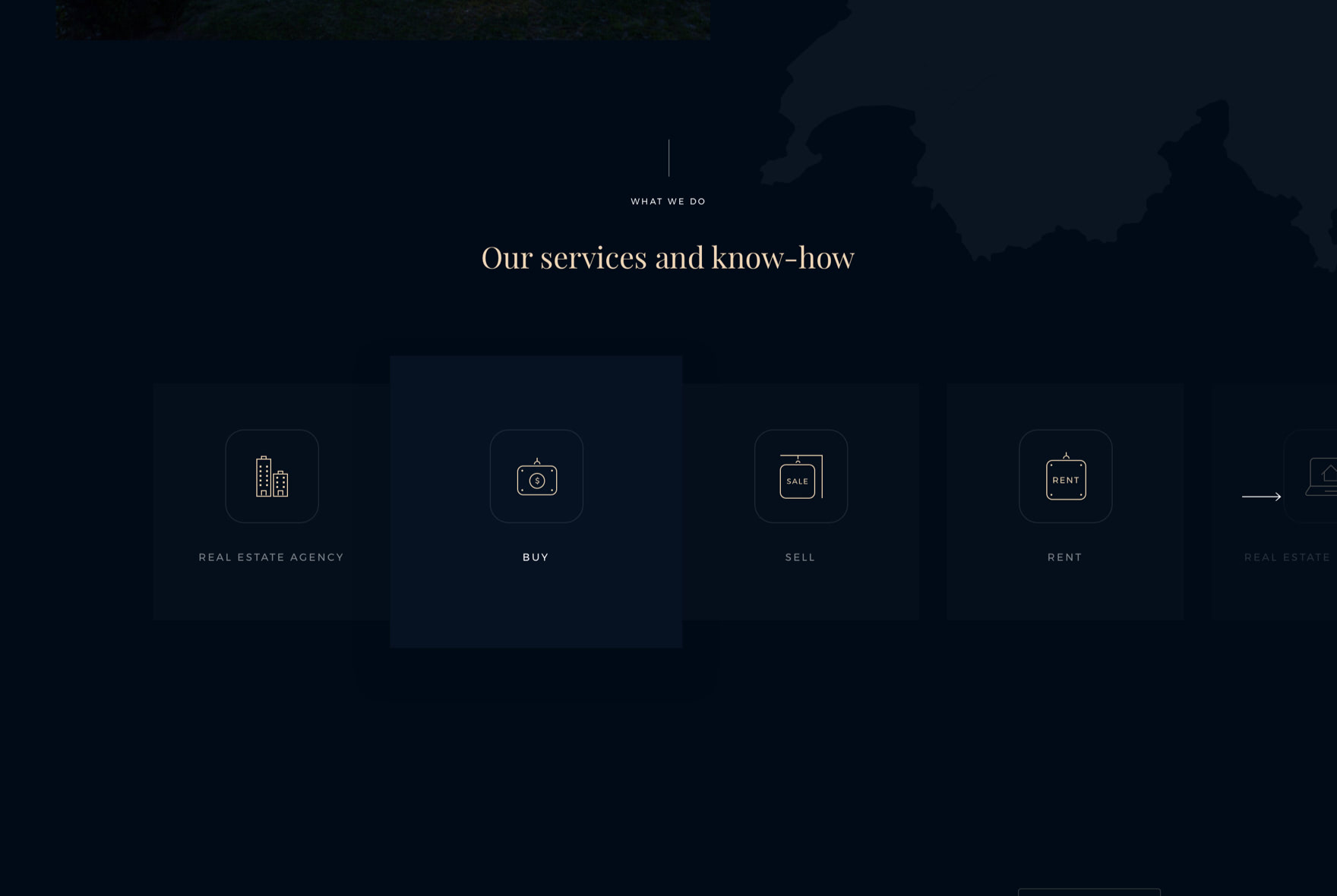The image size is (1337, 896).
Task: Select the BUY text label
Action: click(x=536, y=557)
